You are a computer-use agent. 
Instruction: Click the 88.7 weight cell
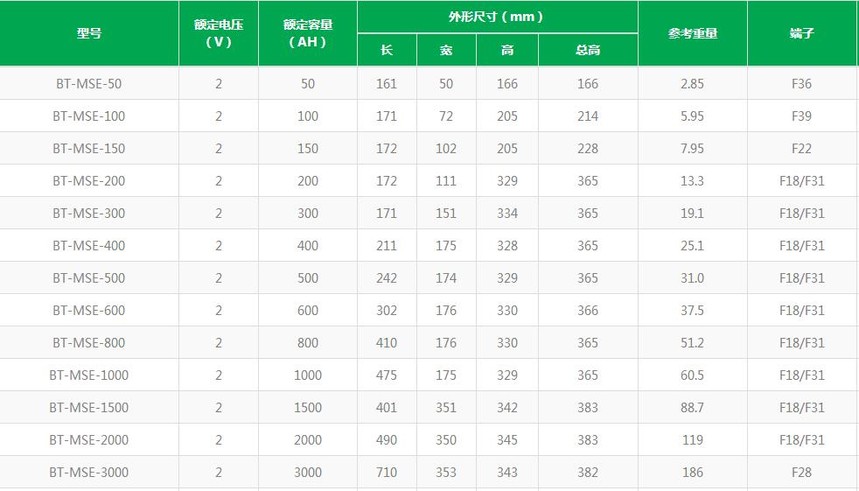tap(692, 407)
